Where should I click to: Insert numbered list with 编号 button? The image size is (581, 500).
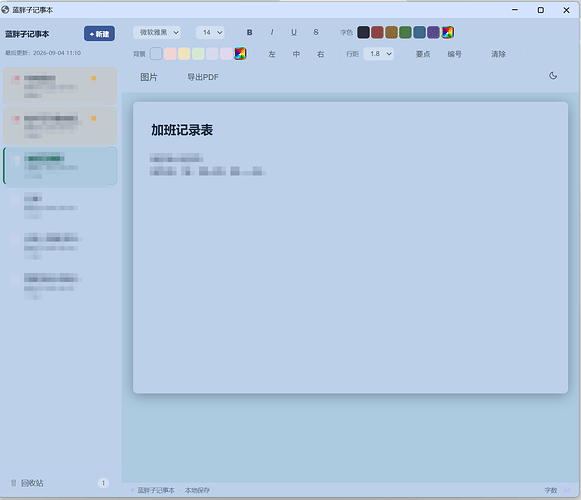coord(455,54)
